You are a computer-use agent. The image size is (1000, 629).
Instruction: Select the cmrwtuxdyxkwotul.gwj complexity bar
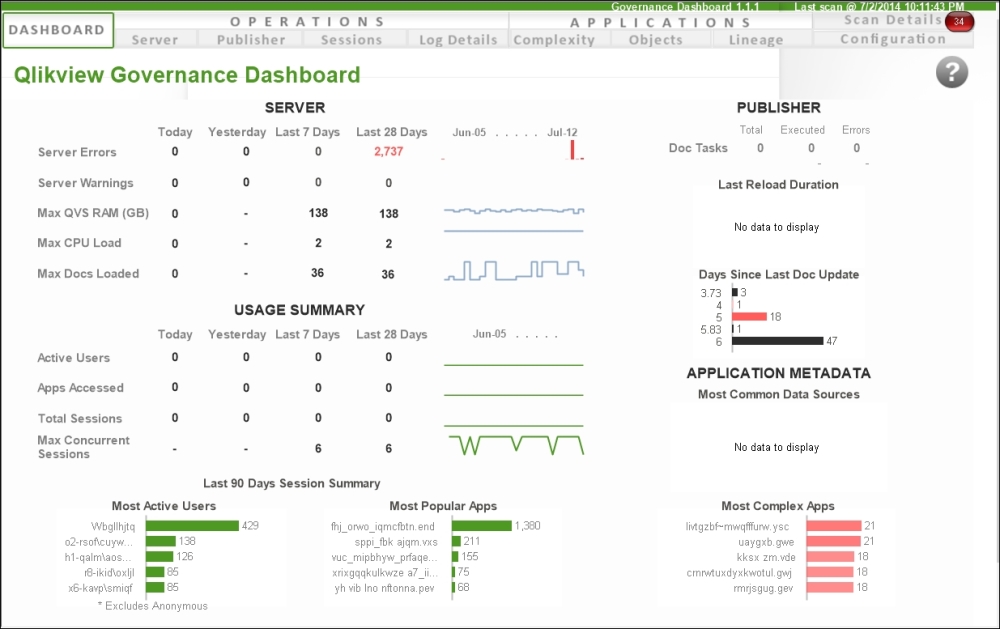tap(830, 572)
